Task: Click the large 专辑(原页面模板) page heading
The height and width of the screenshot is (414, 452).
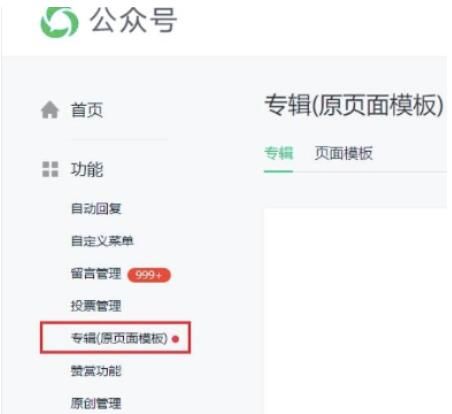Action: click(x=354, y=105)
